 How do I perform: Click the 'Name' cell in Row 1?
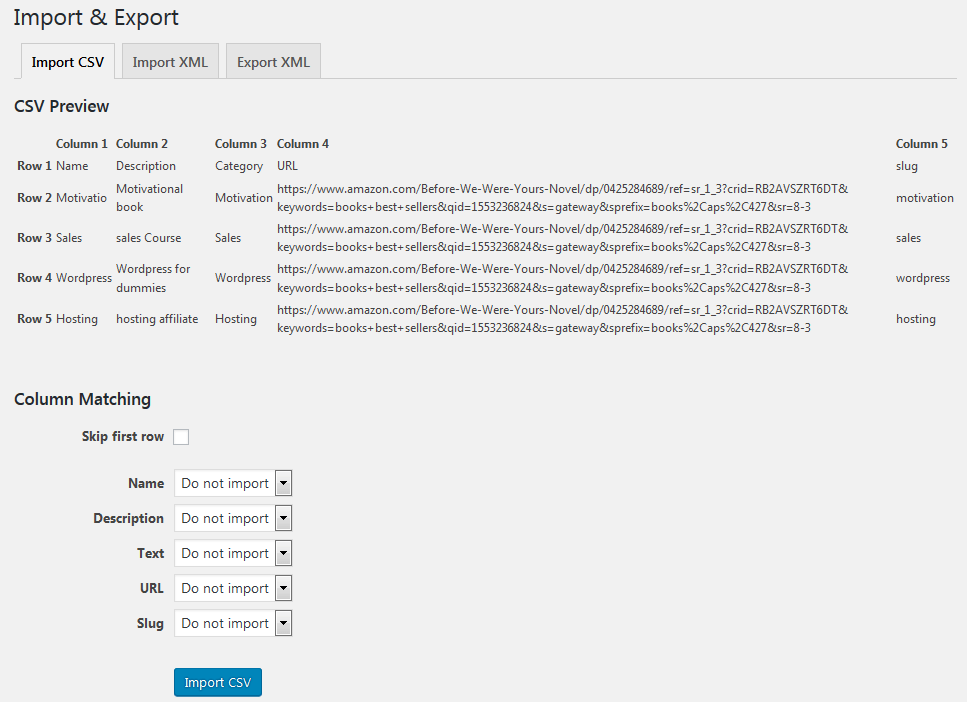click(x=72, y=166)
